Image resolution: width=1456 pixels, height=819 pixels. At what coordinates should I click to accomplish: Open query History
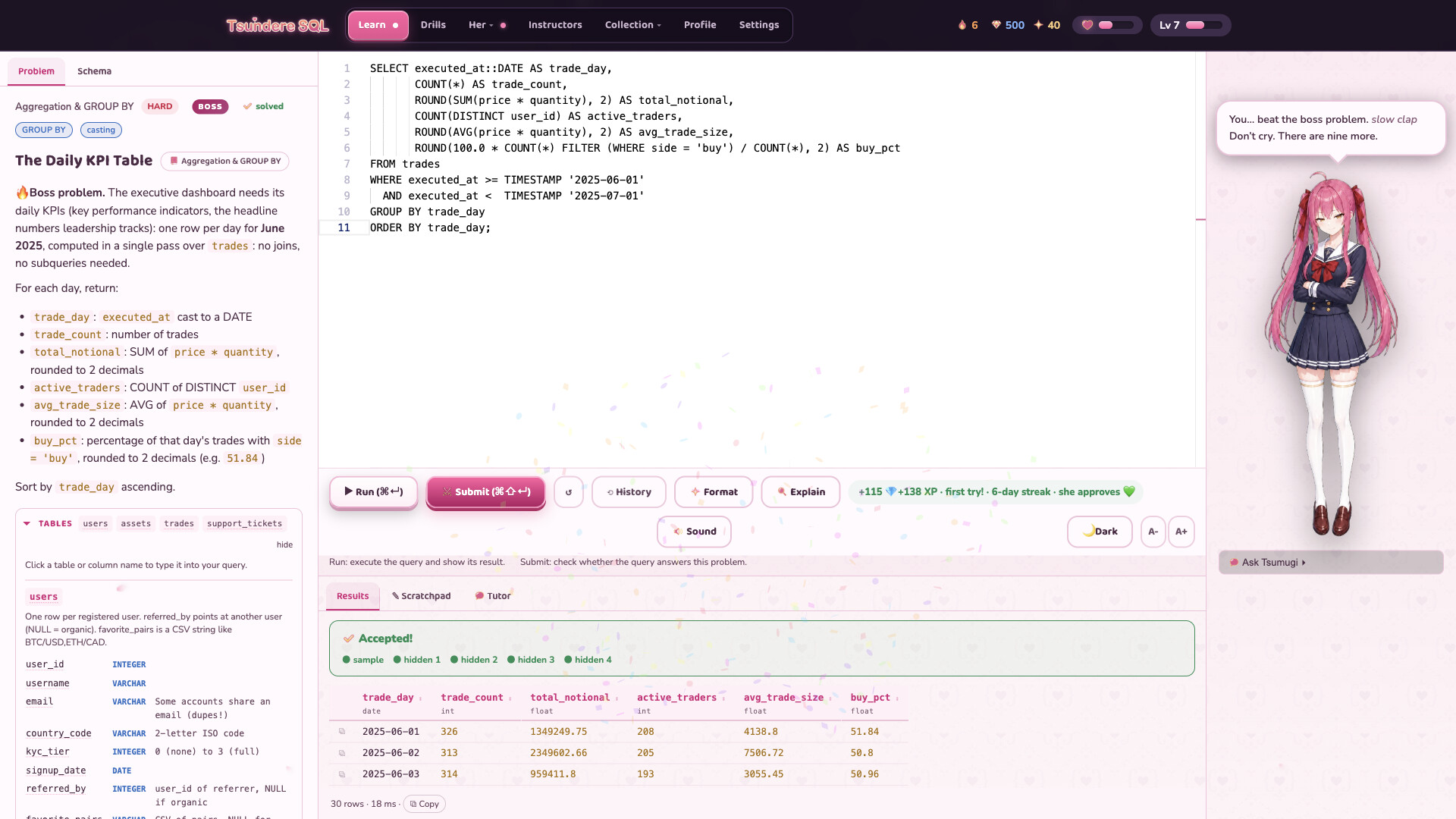[x=629, y=492]
